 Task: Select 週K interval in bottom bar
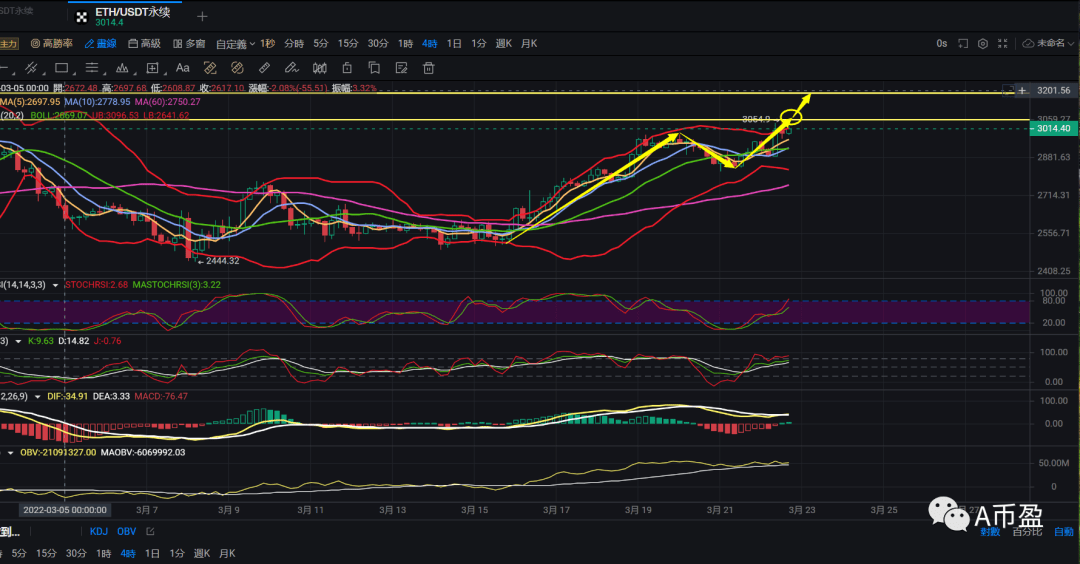202,554
